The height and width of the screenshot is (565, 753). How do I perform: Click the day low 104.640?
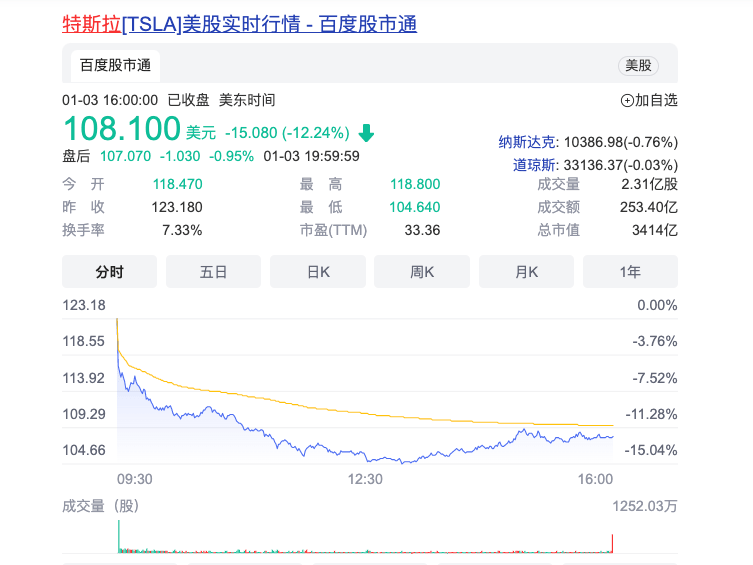[x=414, y=207]
